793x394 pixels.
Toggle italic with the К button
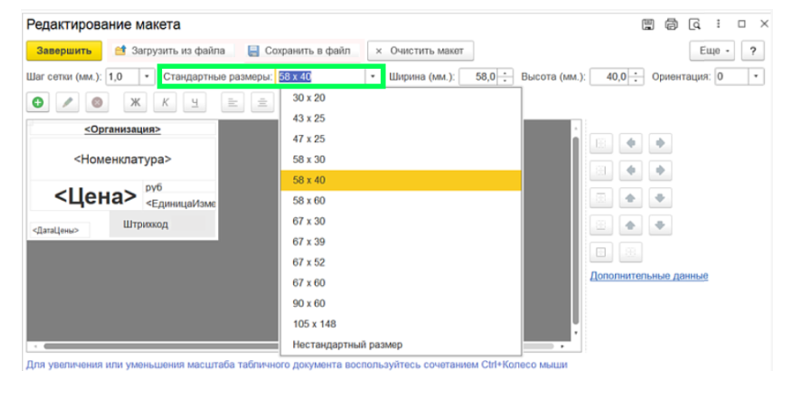pyautogui.click(x=165, y=103)
